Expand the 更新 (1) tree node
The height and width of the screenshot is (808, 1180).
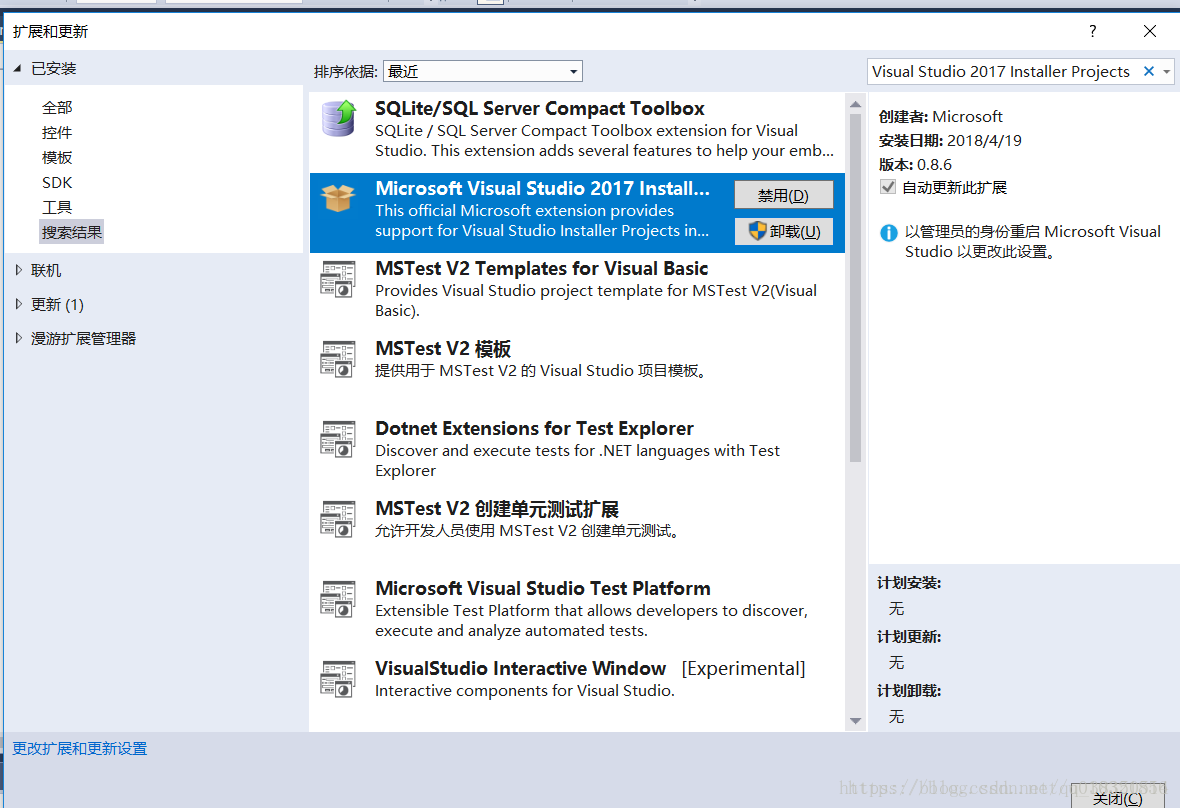[19, 304]
